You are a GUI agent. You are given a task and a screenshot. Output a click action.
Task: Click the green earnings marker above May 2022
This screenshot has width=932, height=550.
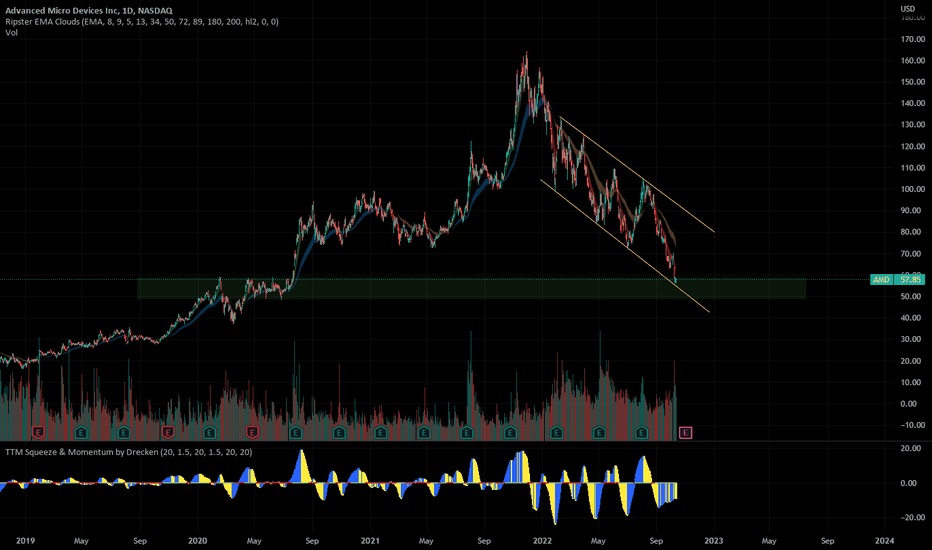click(599, 432)
